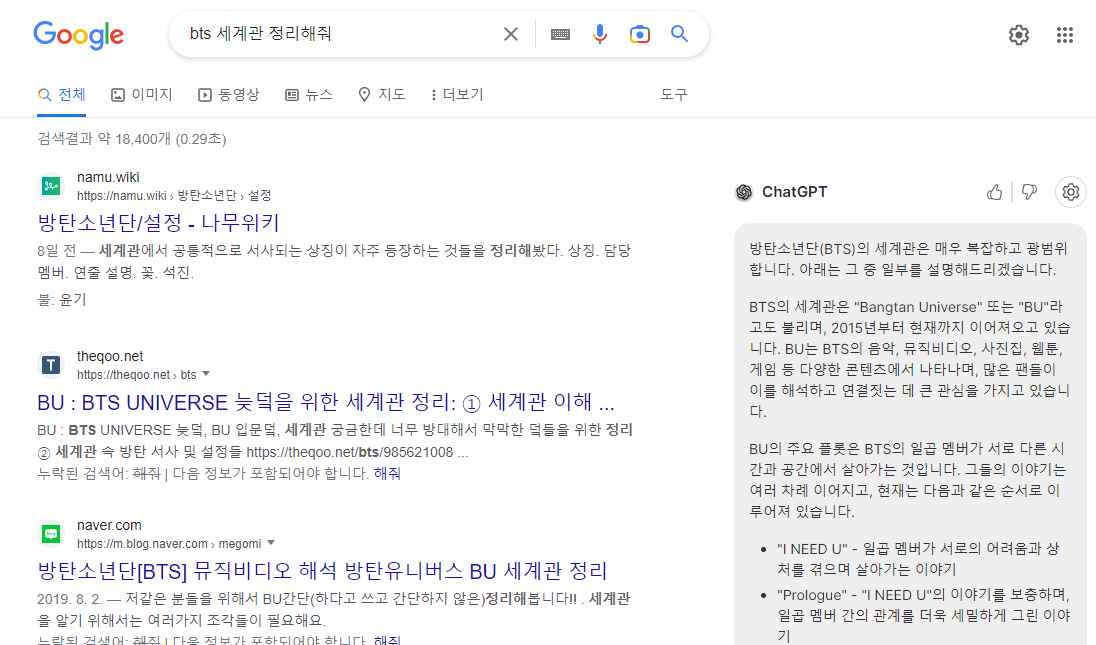Image resolution: width=1096 pixels, height=645 pixels.
Task: Open the 방탄소년단[BTS] 뮤직비디오 해석 result
Action: pos(322,571)
